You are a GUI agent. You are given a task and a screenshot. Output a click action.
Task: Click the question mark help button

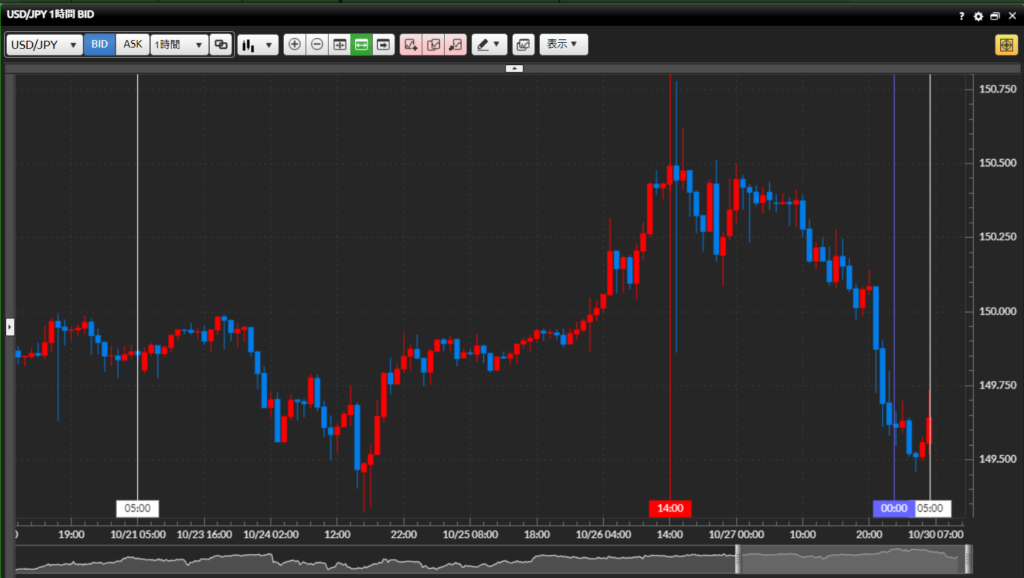pos(962,16)
